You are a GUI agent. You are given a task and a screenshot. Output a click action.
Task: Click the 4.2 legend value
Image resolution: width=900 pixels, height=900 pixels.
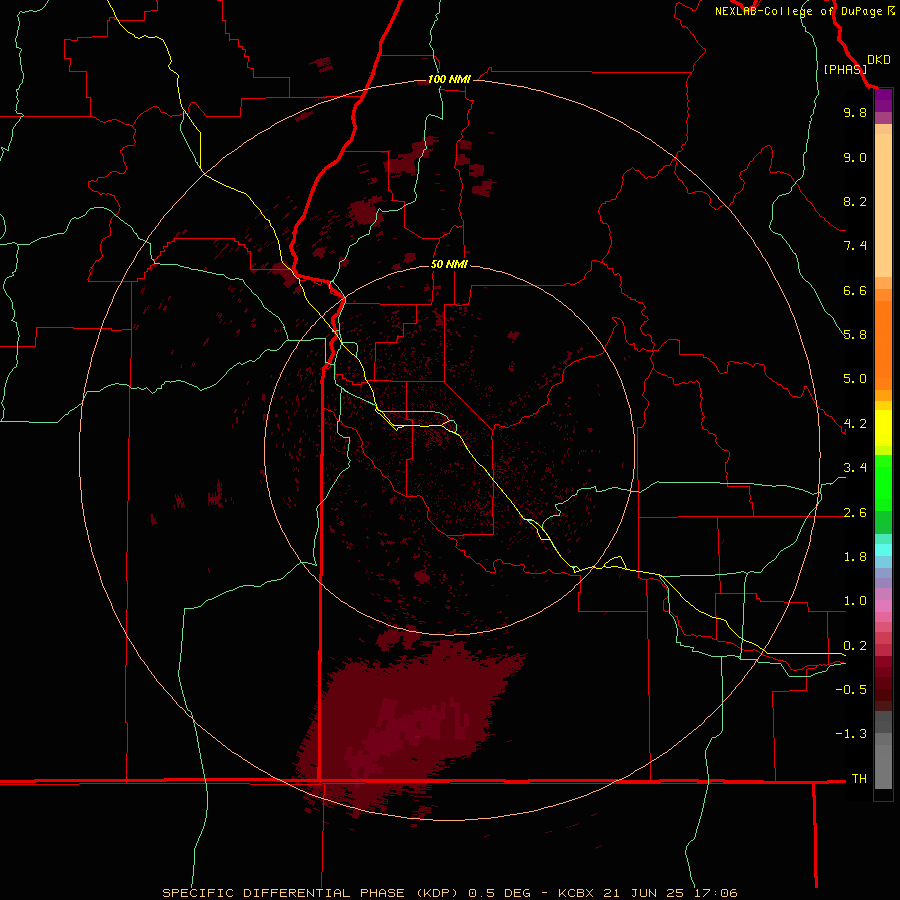(x=855, y=424)
